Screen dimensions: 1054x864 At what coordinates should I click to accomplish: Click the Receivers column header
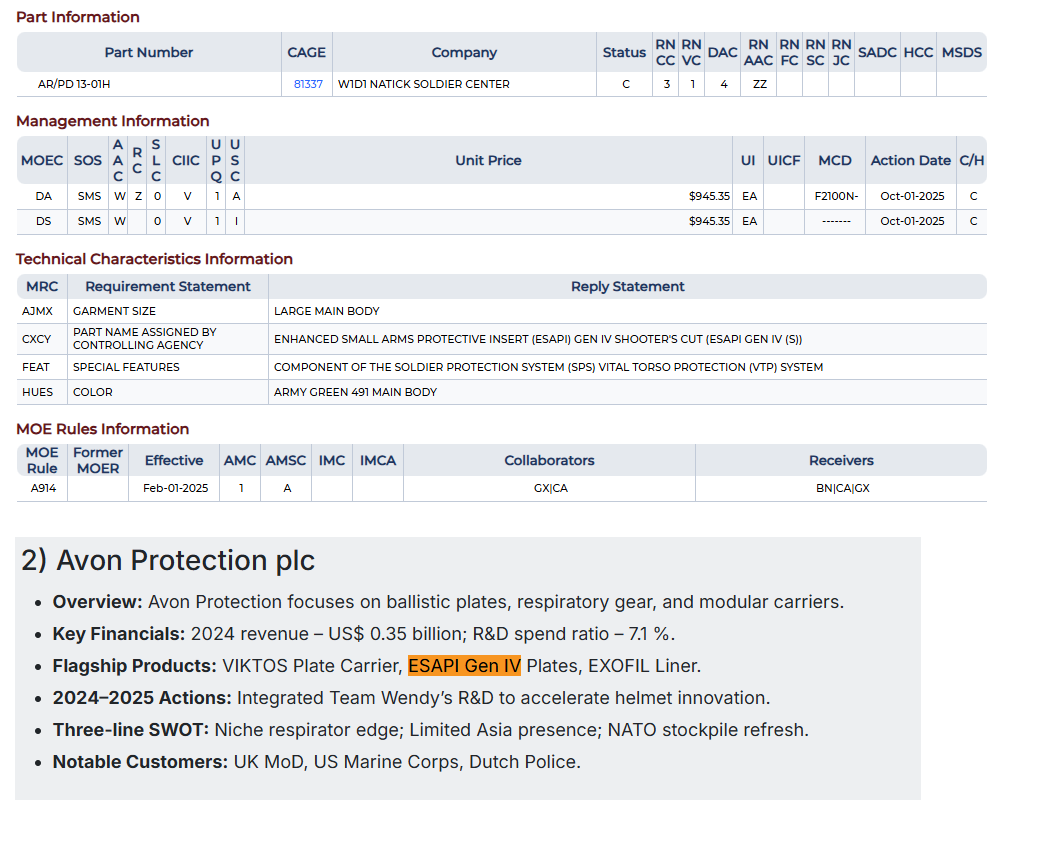[842, 461]
